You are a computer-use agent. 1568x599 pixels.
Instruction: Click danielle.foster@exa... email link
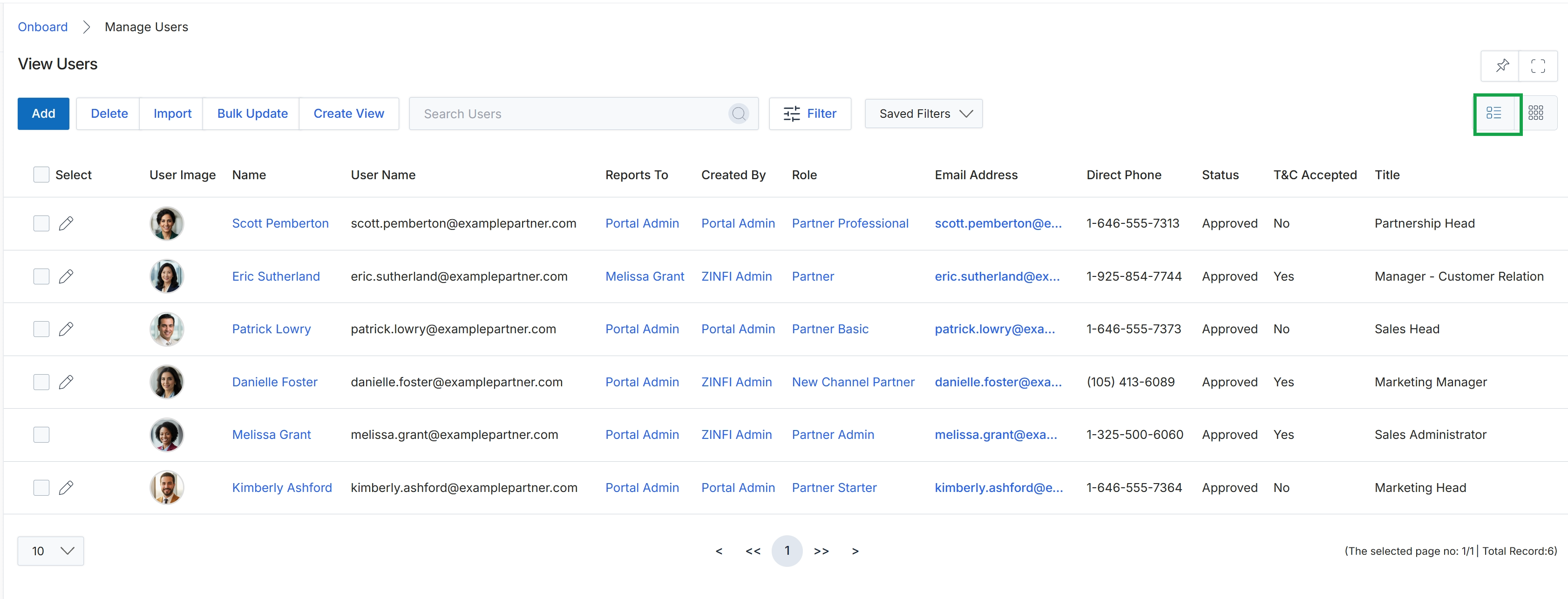click(998, 382)
